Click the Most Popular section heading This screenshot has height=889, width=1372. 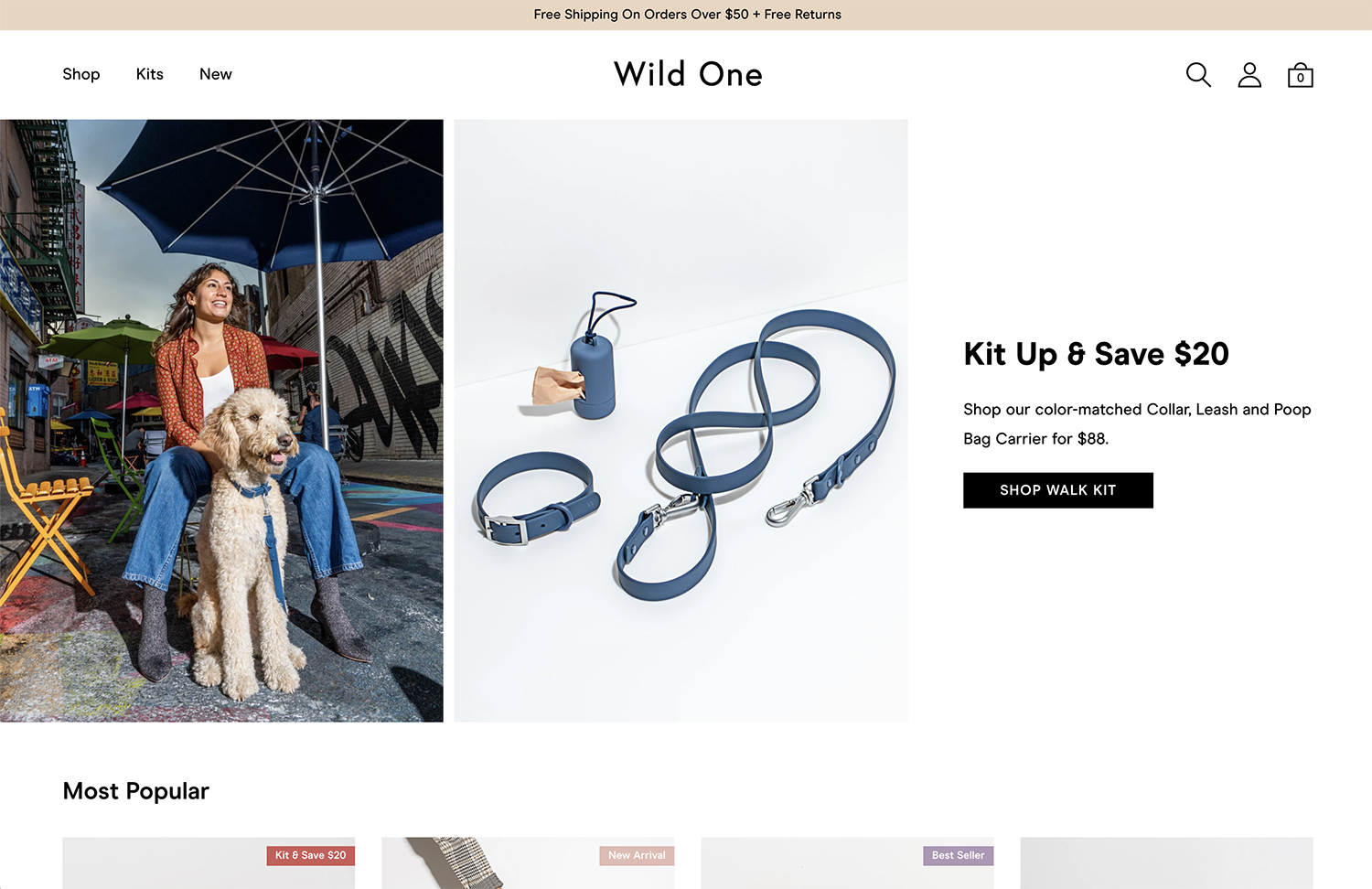136,791
